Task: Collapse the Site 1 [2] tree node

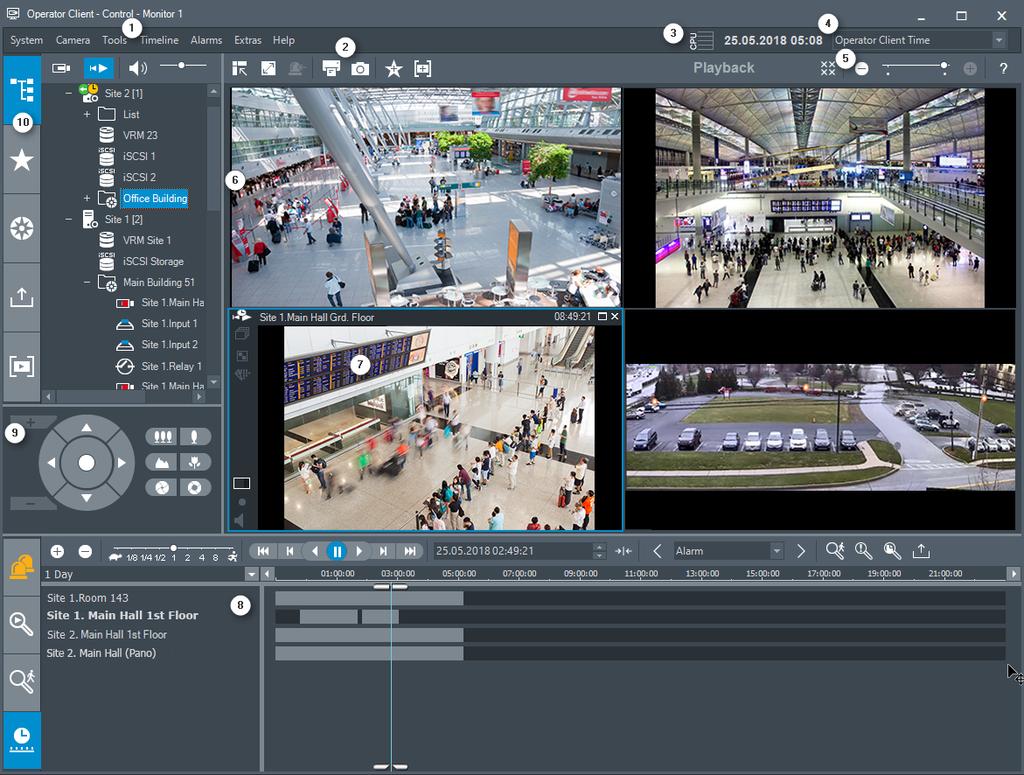Action: click(69, 219)
